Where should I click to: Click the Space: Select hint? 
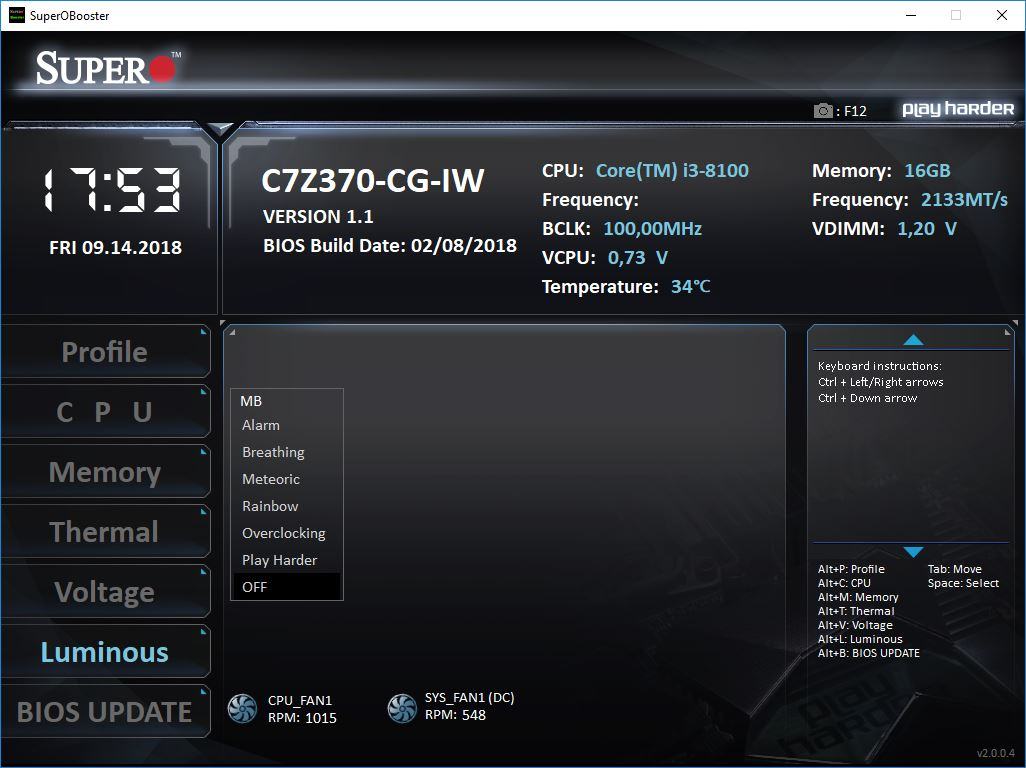pos(963,583)
